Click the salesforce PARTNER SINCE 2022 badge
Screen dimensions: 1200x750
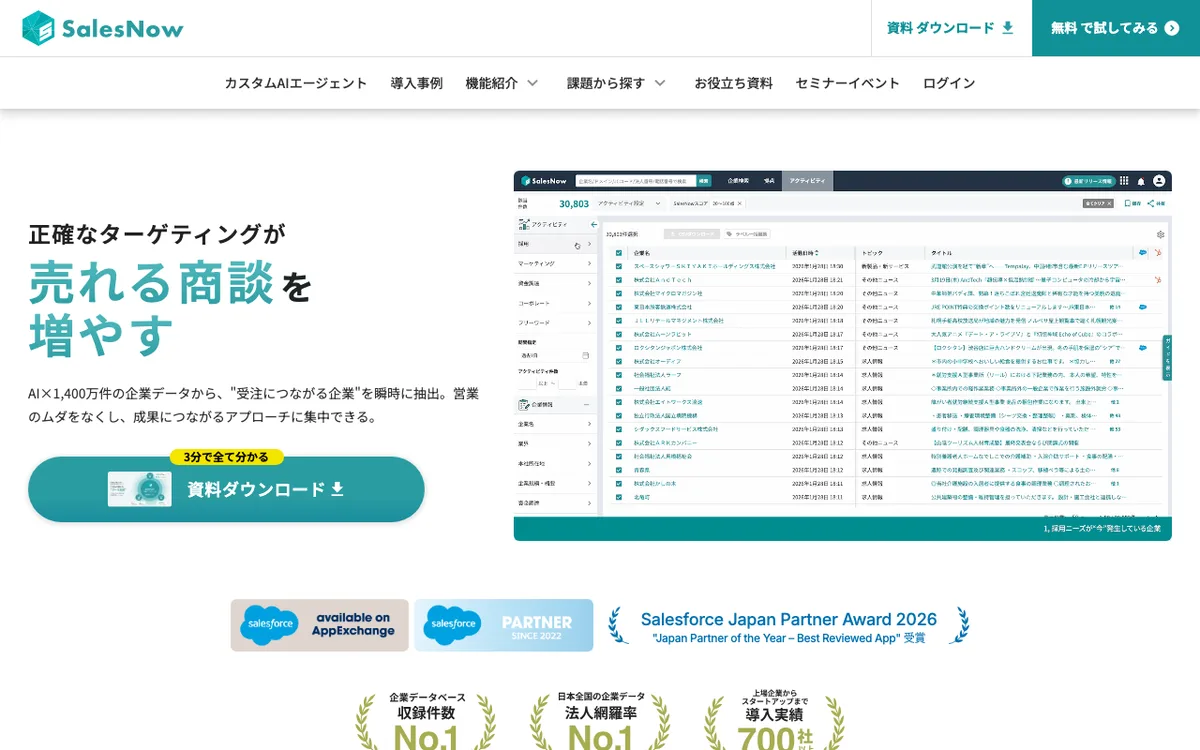pyautogui.click(x=504, y=625)
